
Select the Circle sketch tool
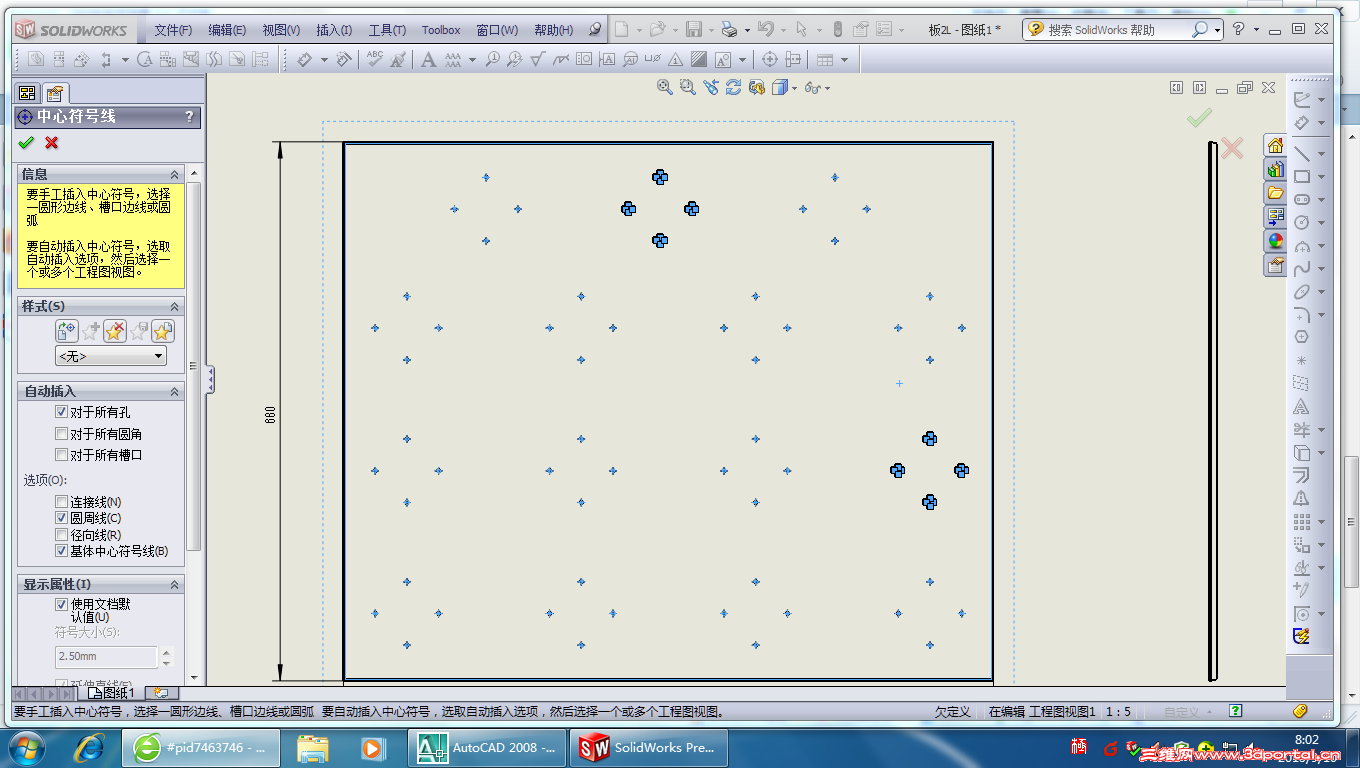1301,222
